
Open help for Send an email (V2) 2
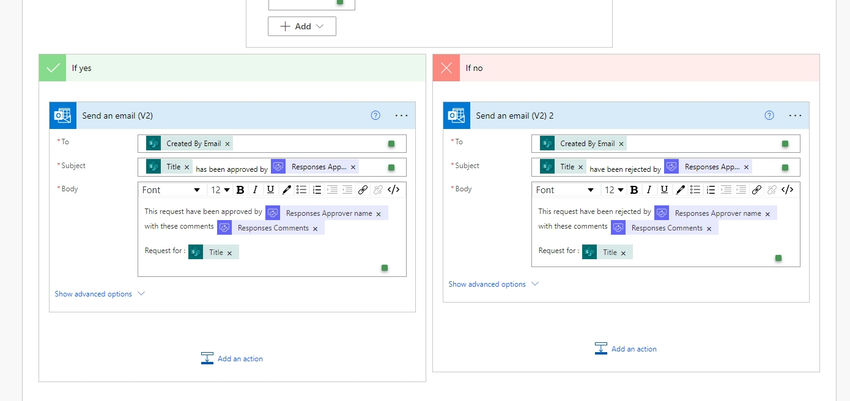(x=769, y=115)
